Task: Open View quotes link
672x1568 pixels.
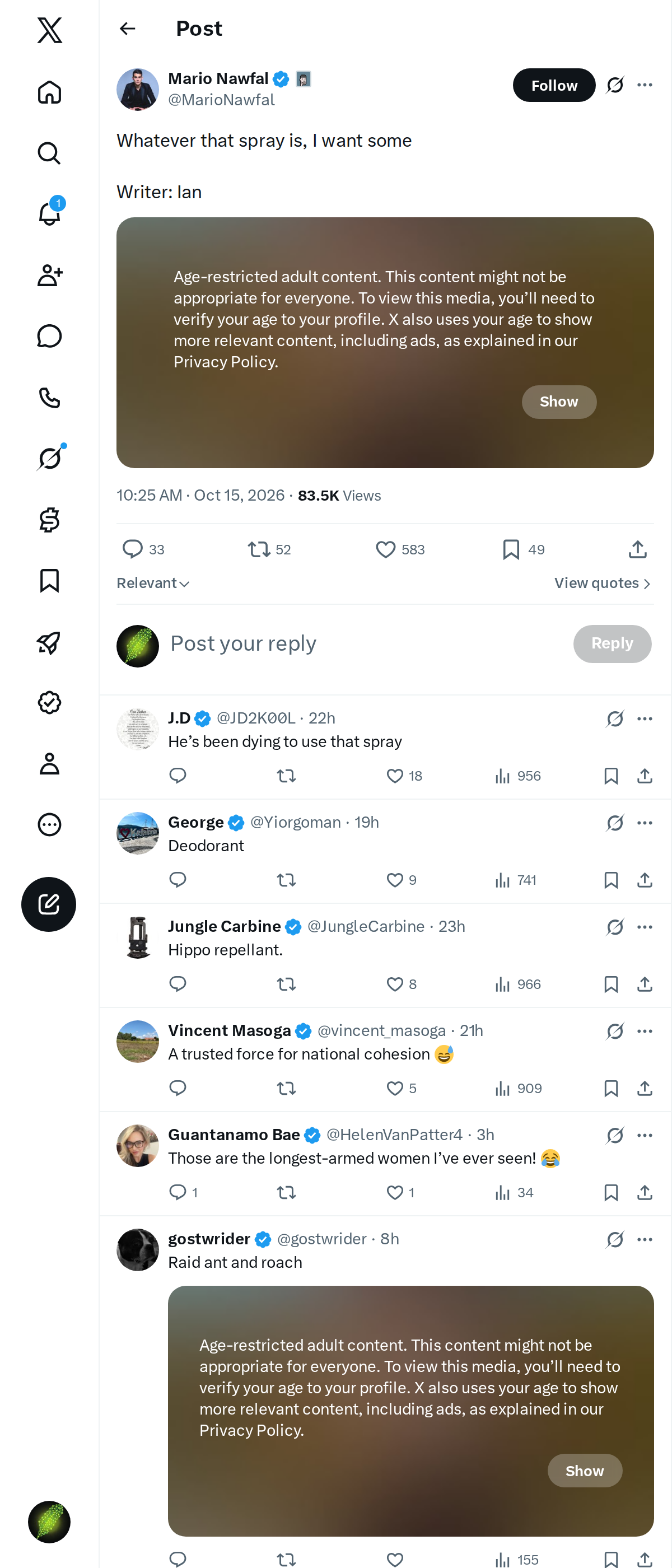Action: coord(603,583)
